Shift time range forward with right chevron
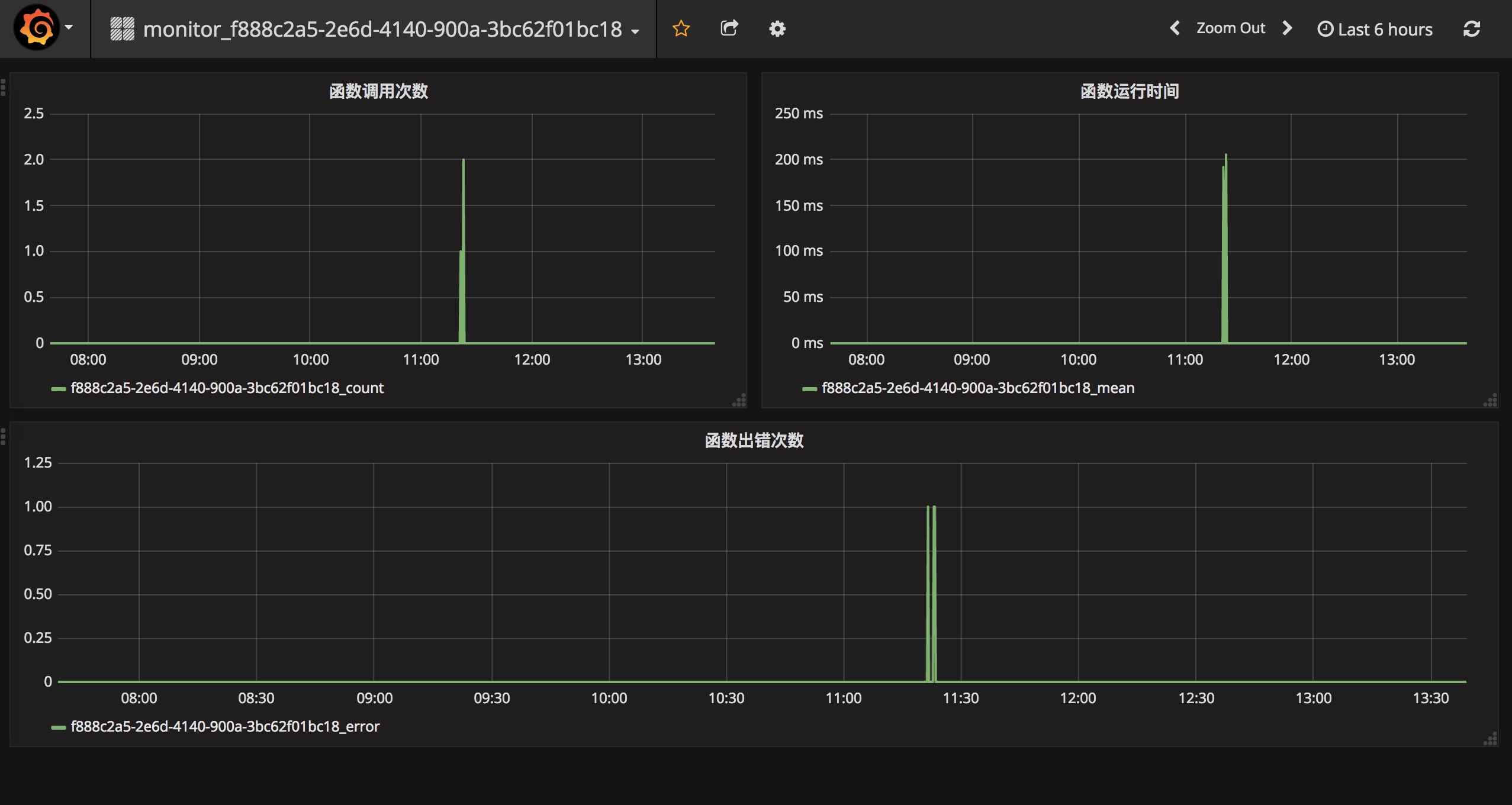Image resolution: width=1512 pixels, height=805 pixels. [x=1287, y=28]
